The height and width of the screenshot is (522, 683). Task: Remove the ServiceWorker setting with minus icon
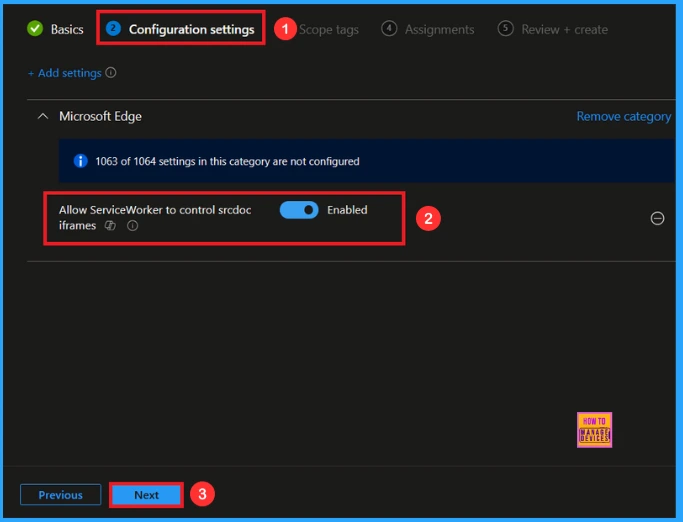coord(657,218)
